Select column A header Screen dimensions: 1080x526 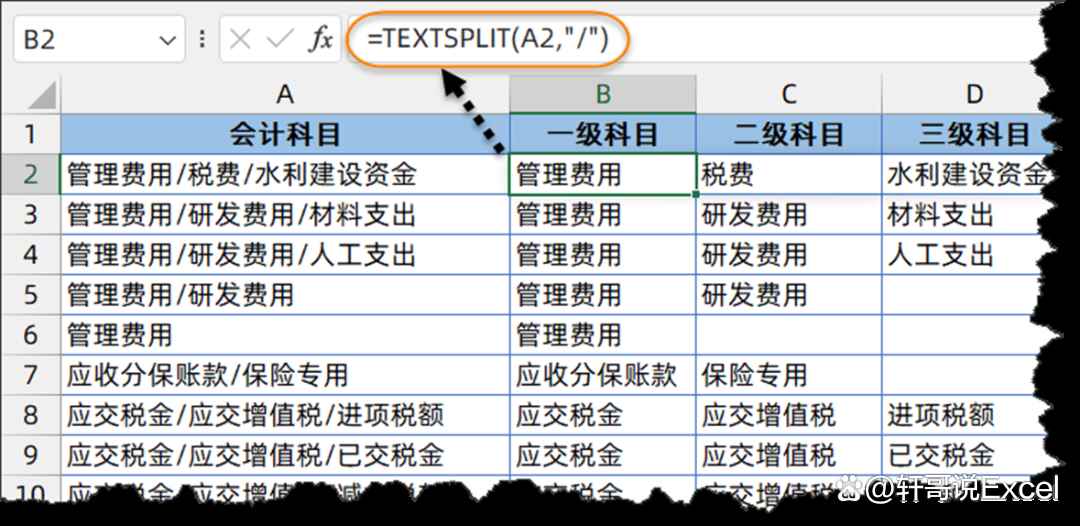click(x=285, y=95)
